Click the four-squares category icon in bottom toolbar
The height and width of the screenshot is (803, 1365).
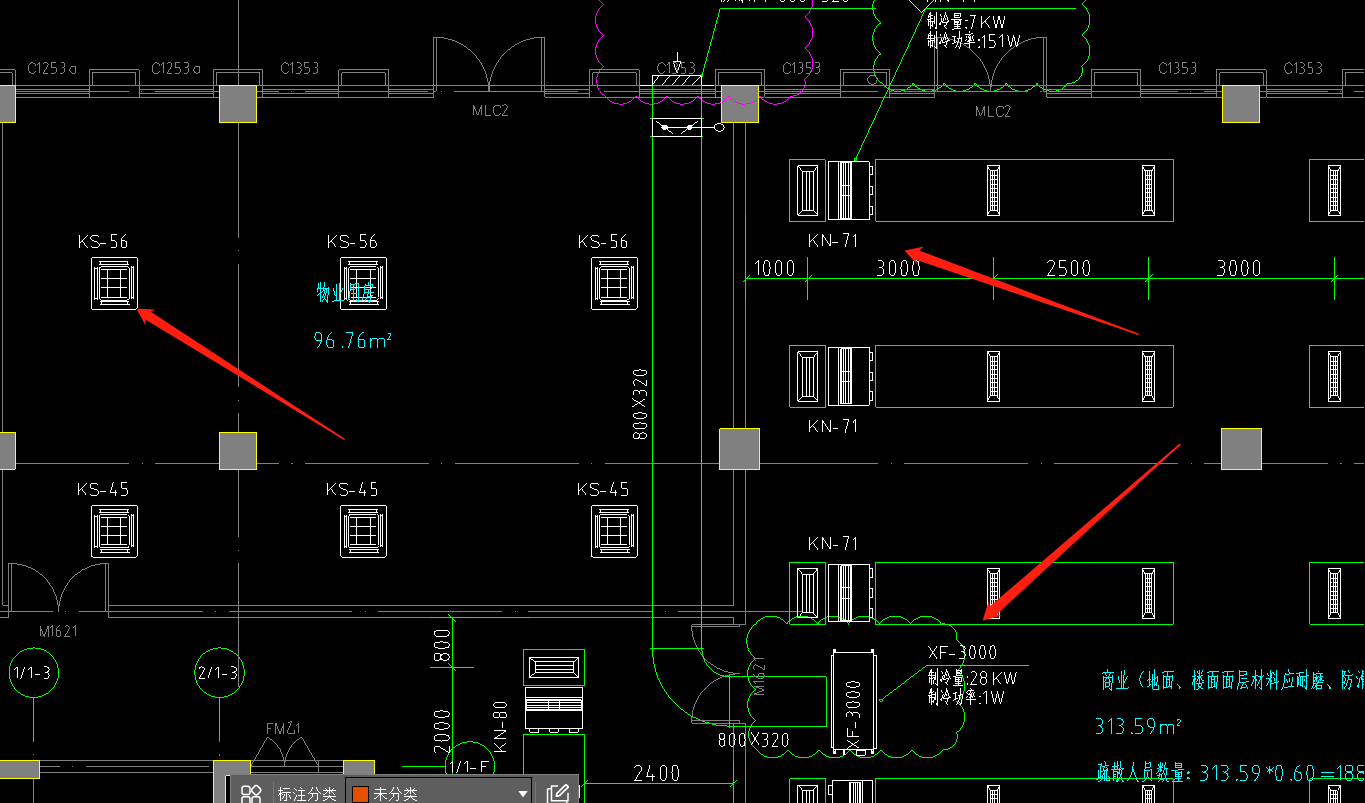coord(251,794)
